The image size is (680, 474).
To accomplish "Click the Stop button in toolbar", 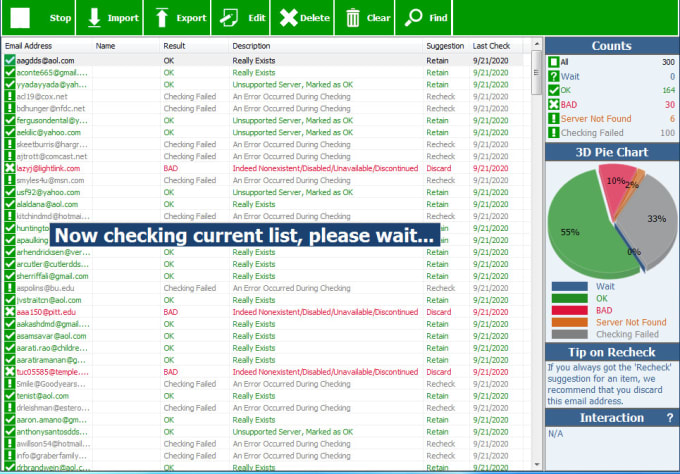I will pos(41,18).
